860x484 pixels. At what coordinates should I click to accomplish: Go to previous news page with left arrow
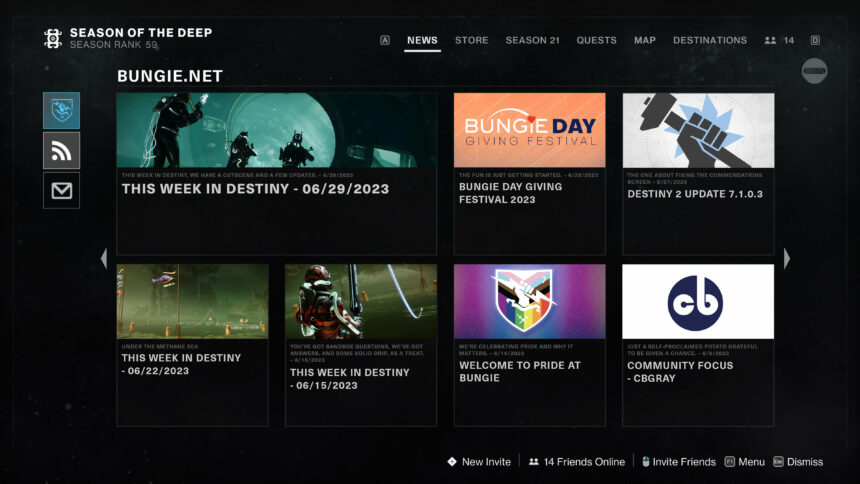104,258
